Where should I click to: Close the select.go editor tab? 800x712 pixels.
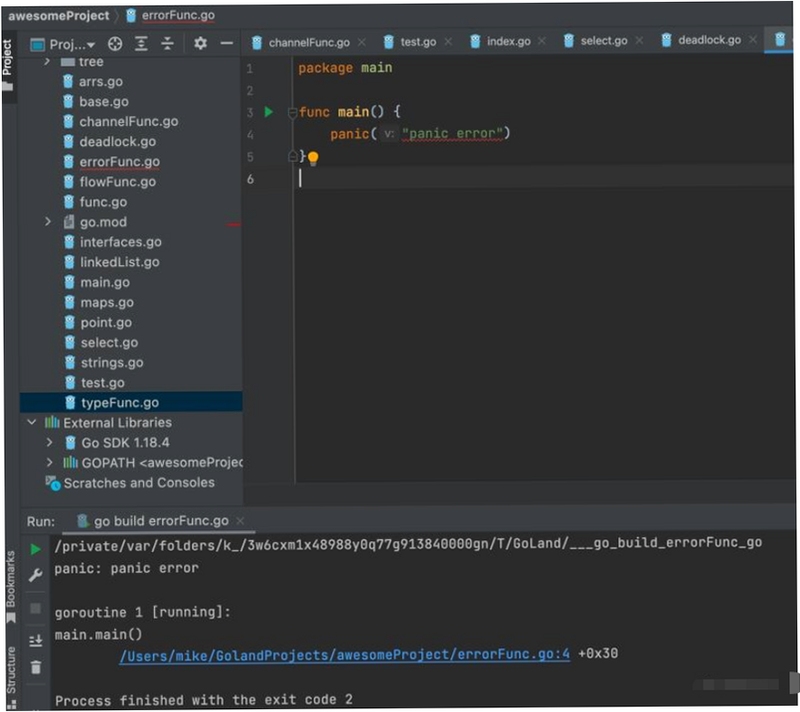[x=639, y=40]
